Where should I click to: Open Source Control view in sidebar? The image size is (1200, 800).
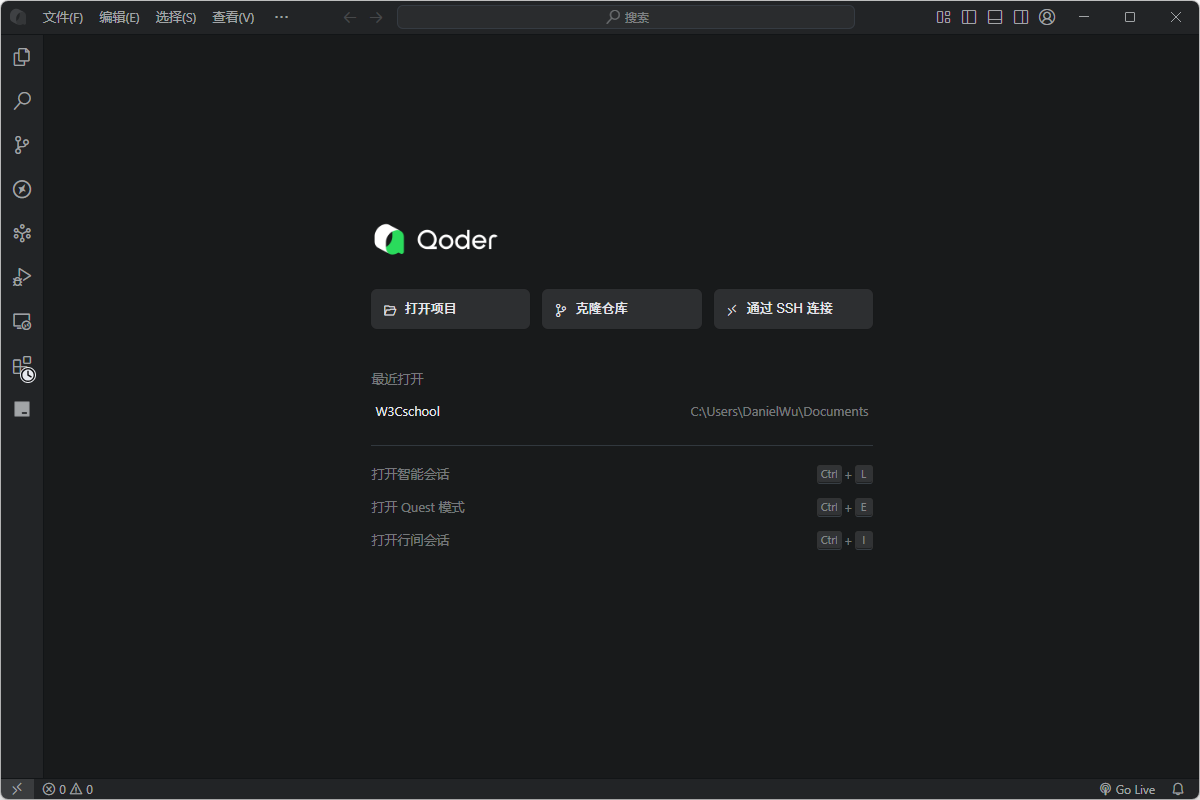point(22,145)
